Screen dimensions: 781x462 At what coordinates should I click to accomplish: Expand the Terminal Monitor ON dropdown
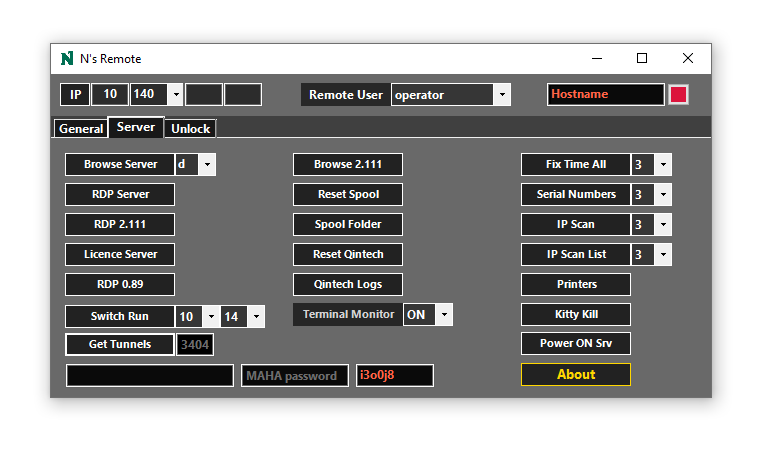click(x=444, y=315)
